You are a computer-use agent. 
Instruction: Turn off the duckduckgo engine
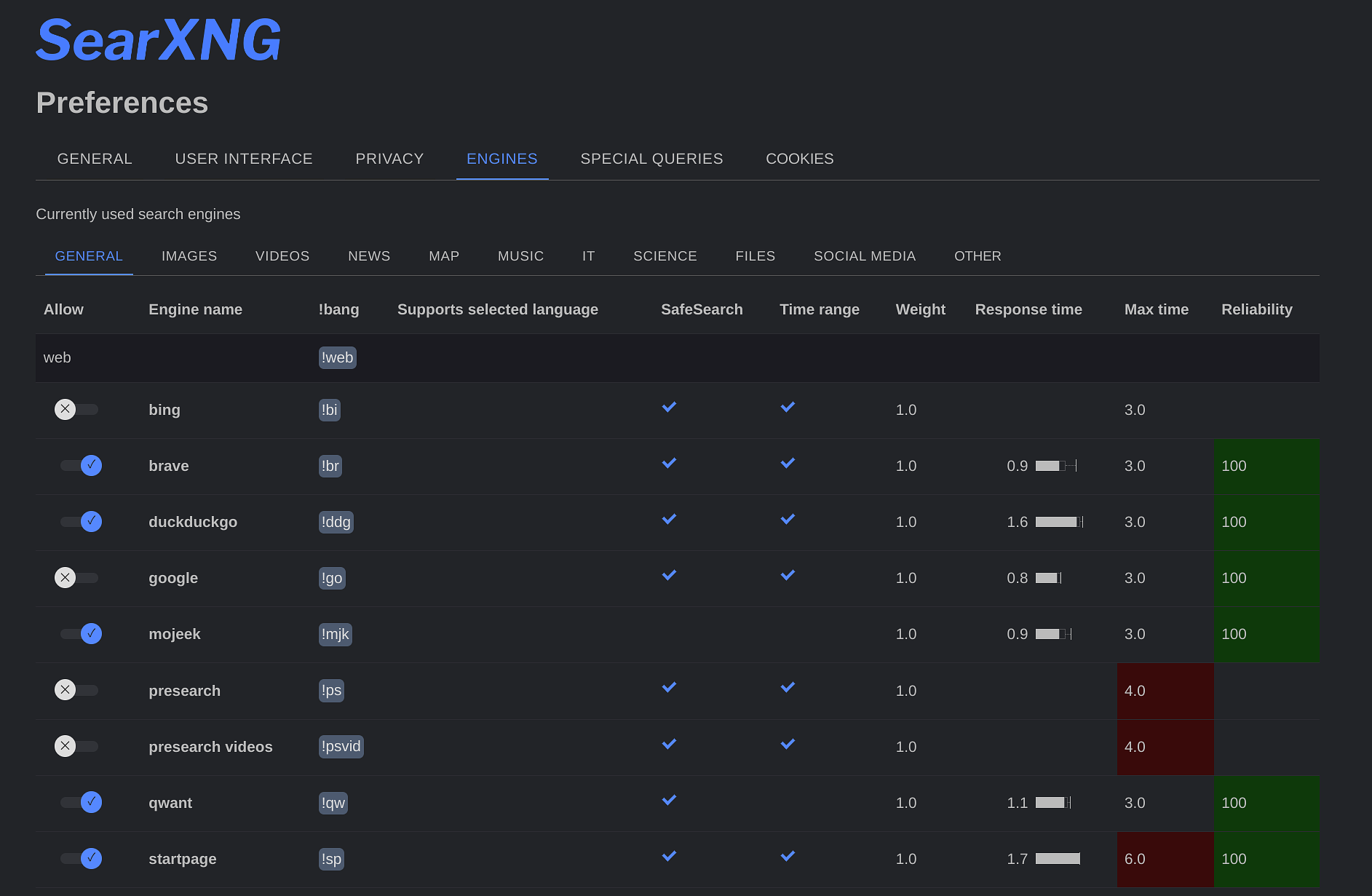tap(81, 521)
